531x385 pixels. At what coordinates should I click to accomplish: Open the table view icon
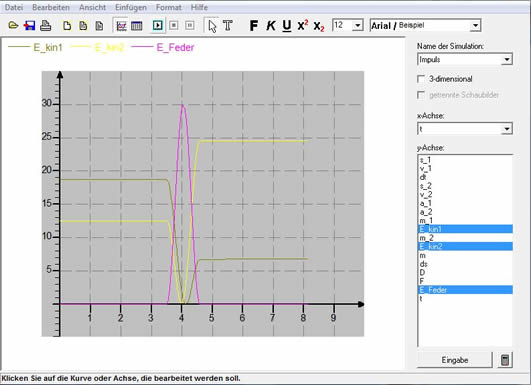(136, 25)
